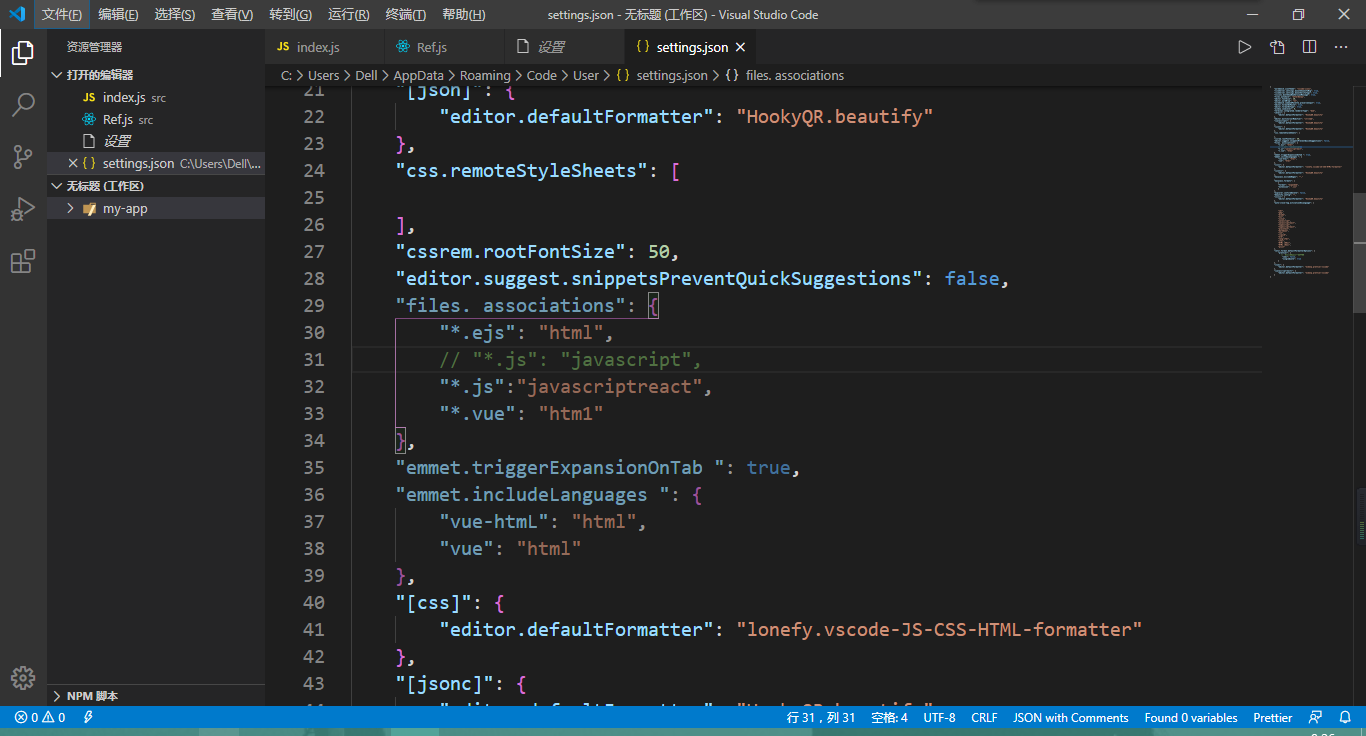This screenshot has height=736, width=1366.
Task: Open the 终端(T) menu
Action: [x=405, y=15]
